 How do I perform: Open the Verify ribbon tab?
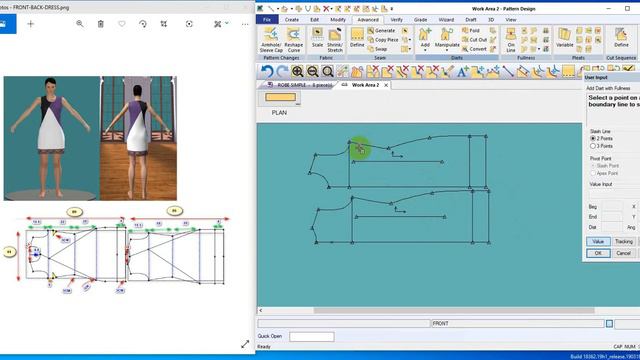(396, 20)
